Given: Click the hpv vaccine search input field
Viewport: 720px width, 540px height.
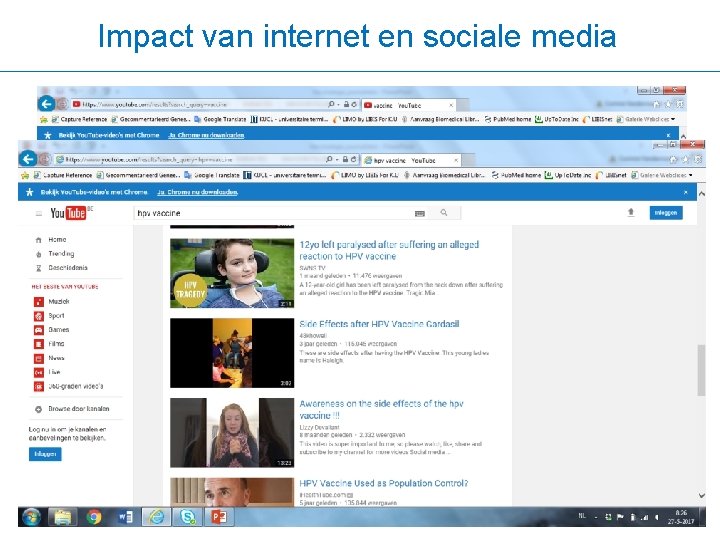Looking at the screenshot, I should (x=274, y=213).
